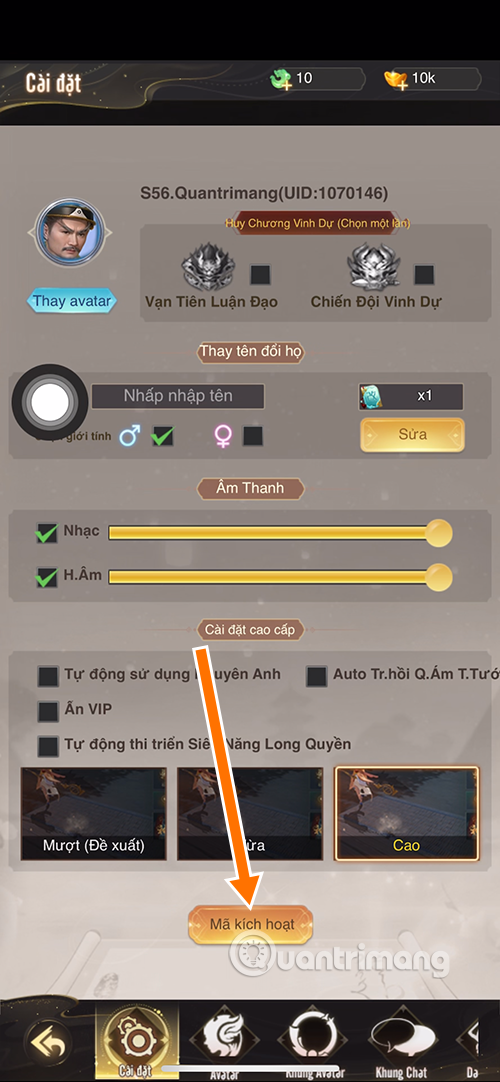This screenshot has height=1082, width=500.
Task: Click the Thay avatar button
Action: [71, 302]
